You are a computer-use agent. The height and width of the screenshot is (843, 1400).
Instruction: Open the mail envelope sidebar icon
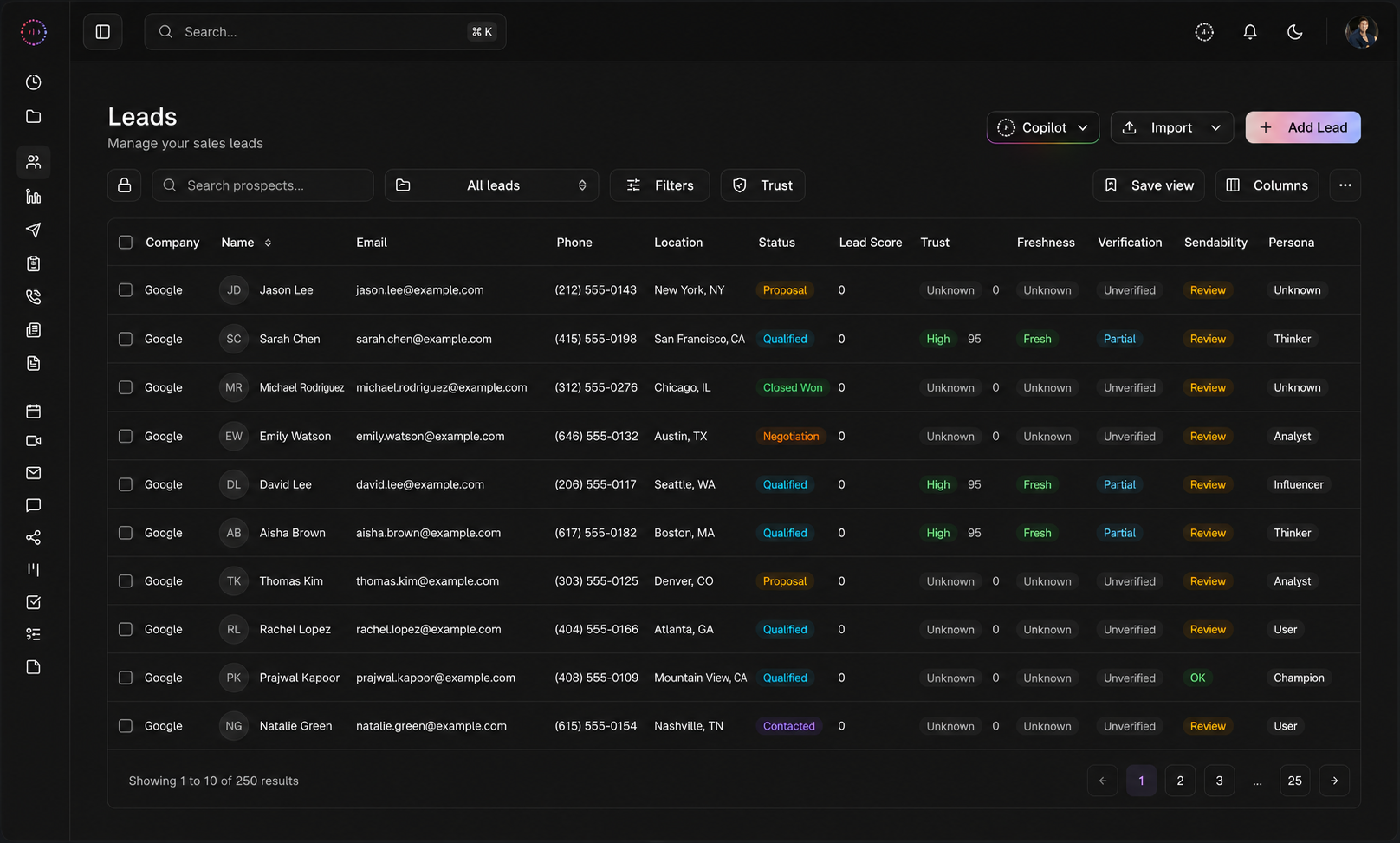(x=34, y=473)
